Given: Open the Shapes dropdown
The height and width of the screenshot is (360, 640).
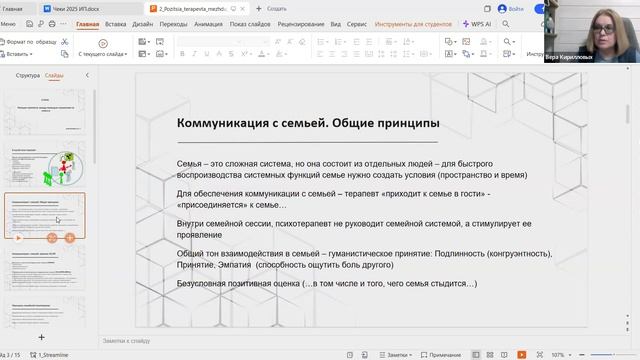Looking at the screenshot, I should [x=450, y=42].
